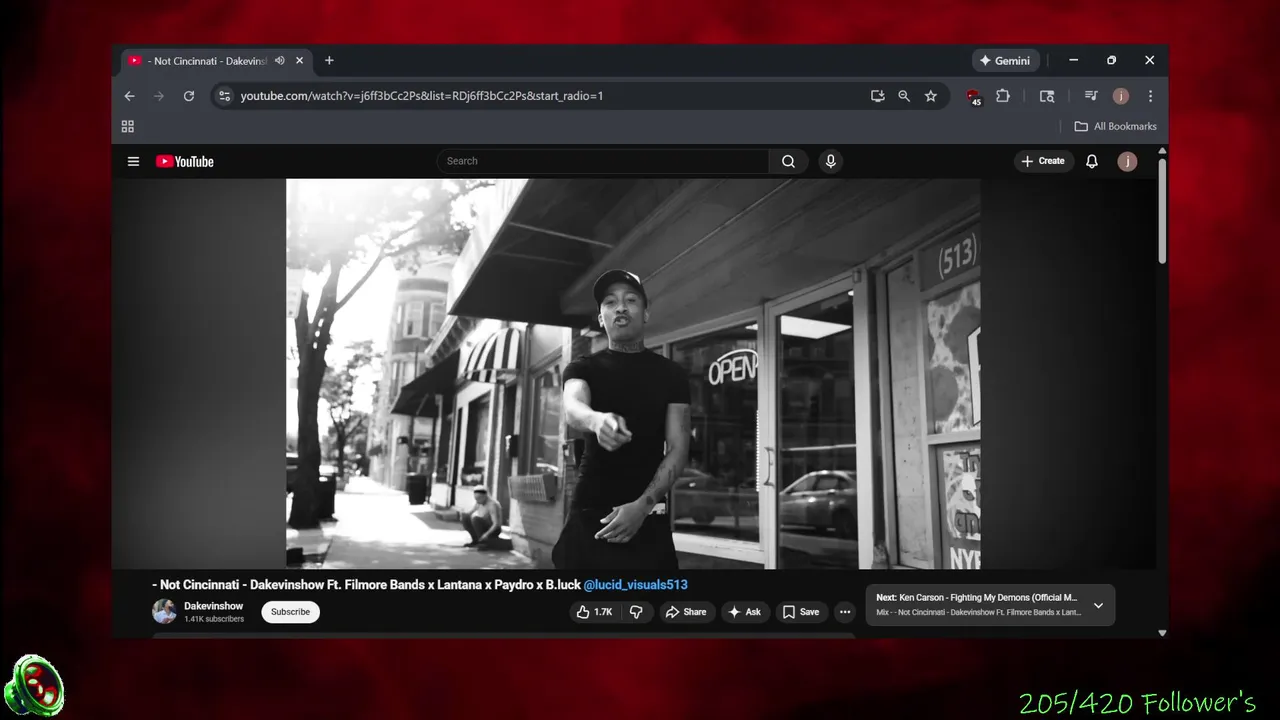
Task: Click the Ask button
Action: click(745, 612)
